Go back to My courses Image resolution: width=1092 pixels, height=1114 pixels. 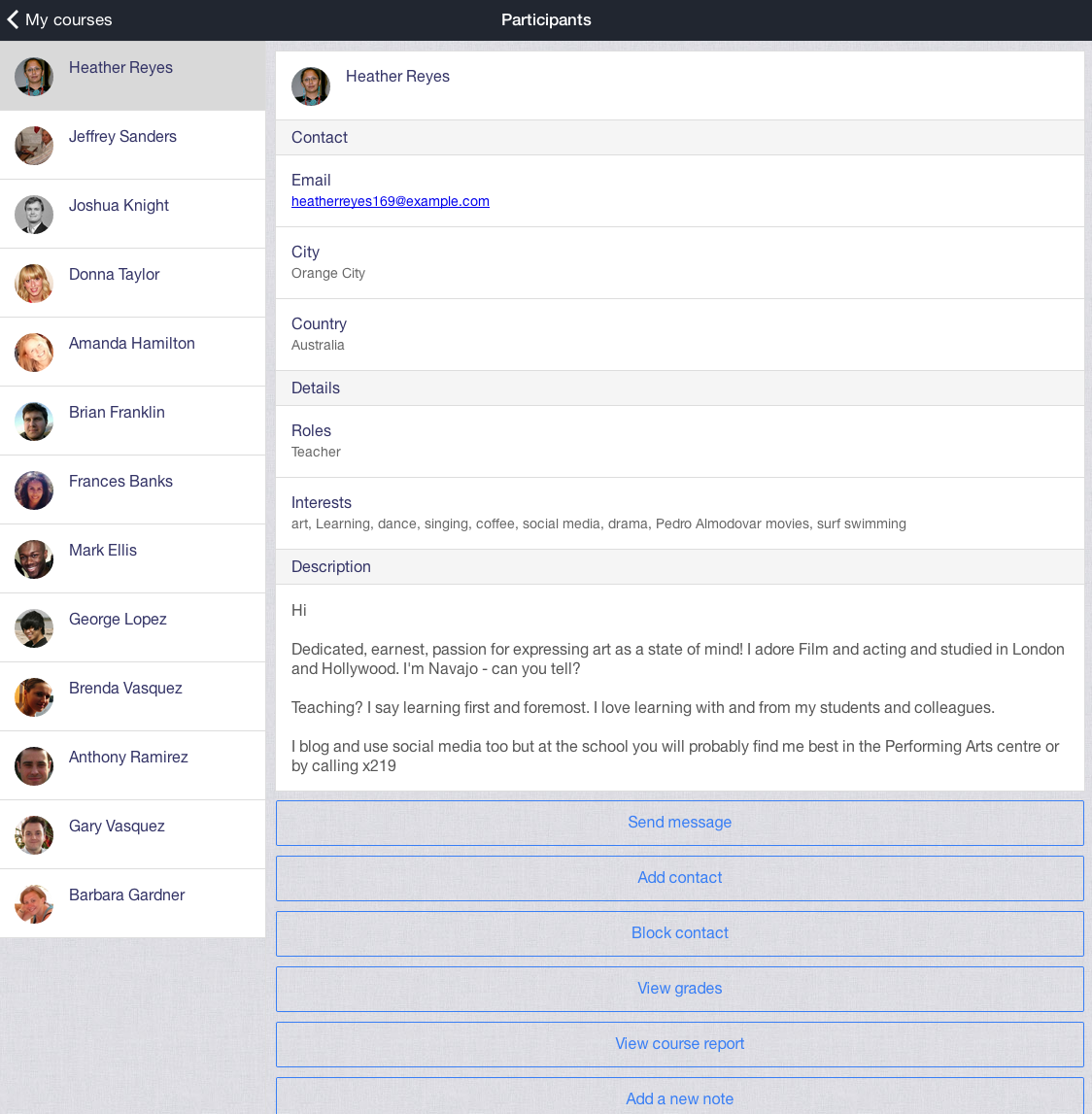click(59, 19)
